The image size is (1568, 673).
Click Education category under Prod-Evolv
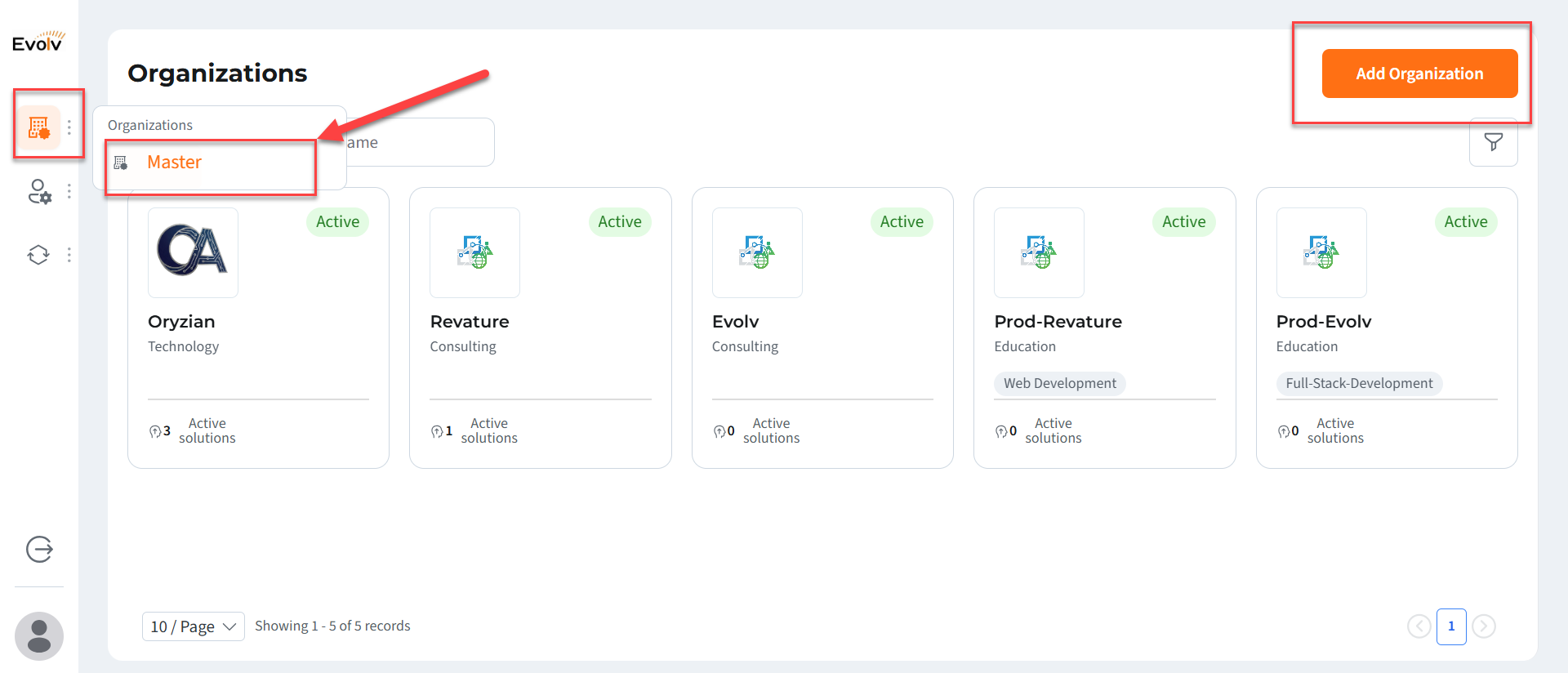point(1307,346)
